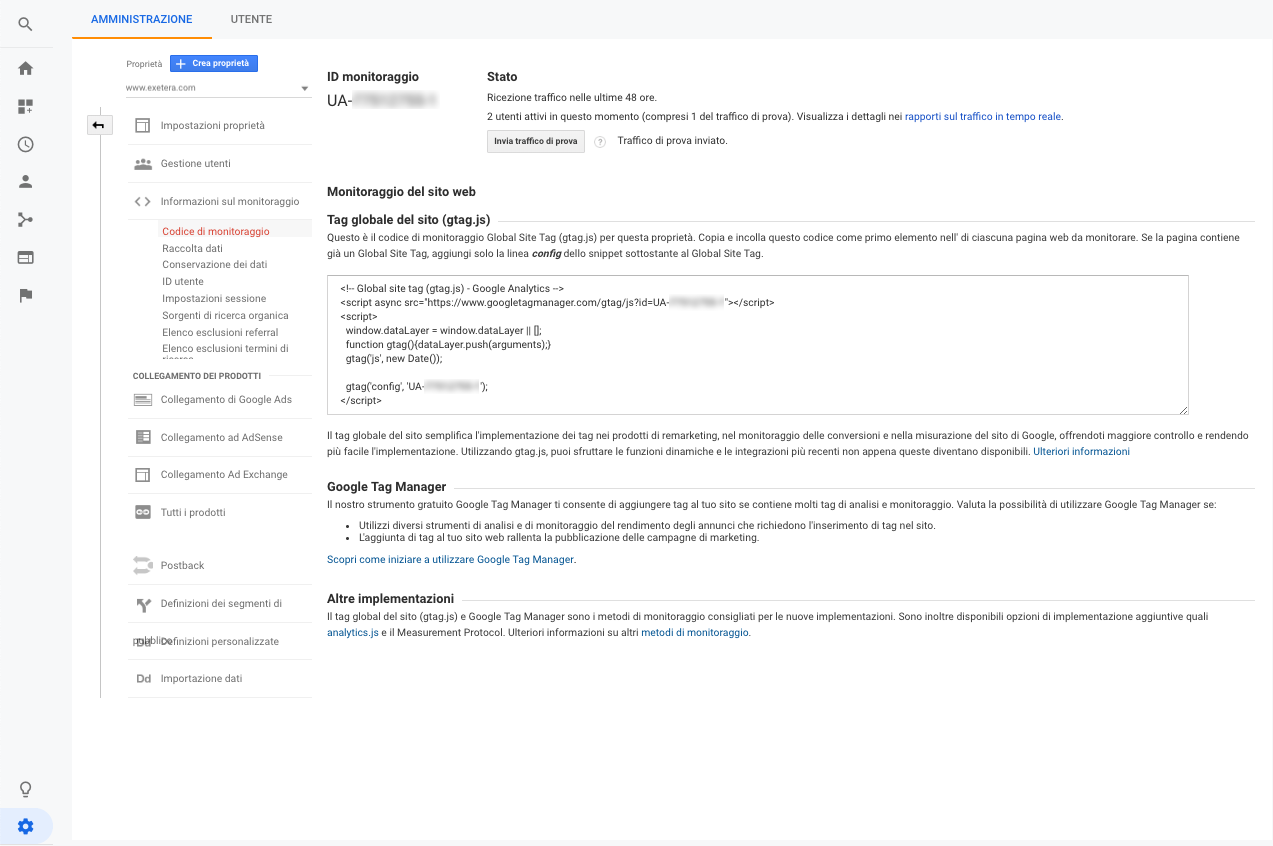The height and width of the screenshot is (846, 1273).
Task: Select Elenco esclusioni referral item
Action: click(x=220, y=333)
